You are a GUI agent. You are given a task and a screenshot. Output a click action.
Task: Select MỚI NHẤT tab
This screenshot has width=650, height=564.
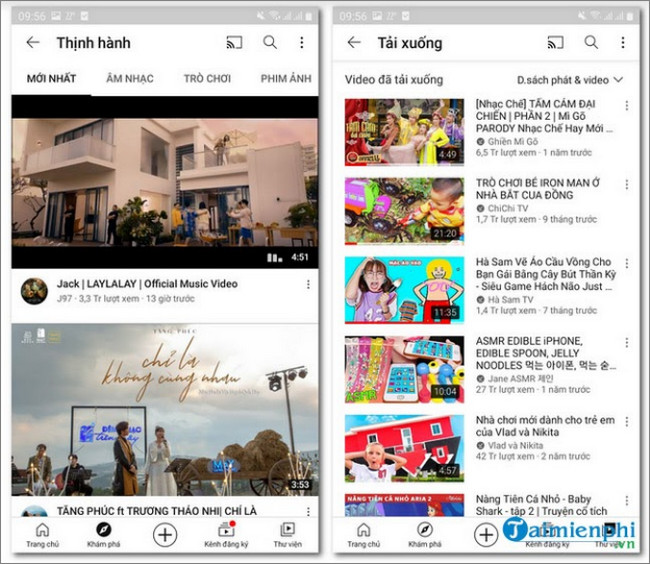pyautogui.click(x=51, y=78)
